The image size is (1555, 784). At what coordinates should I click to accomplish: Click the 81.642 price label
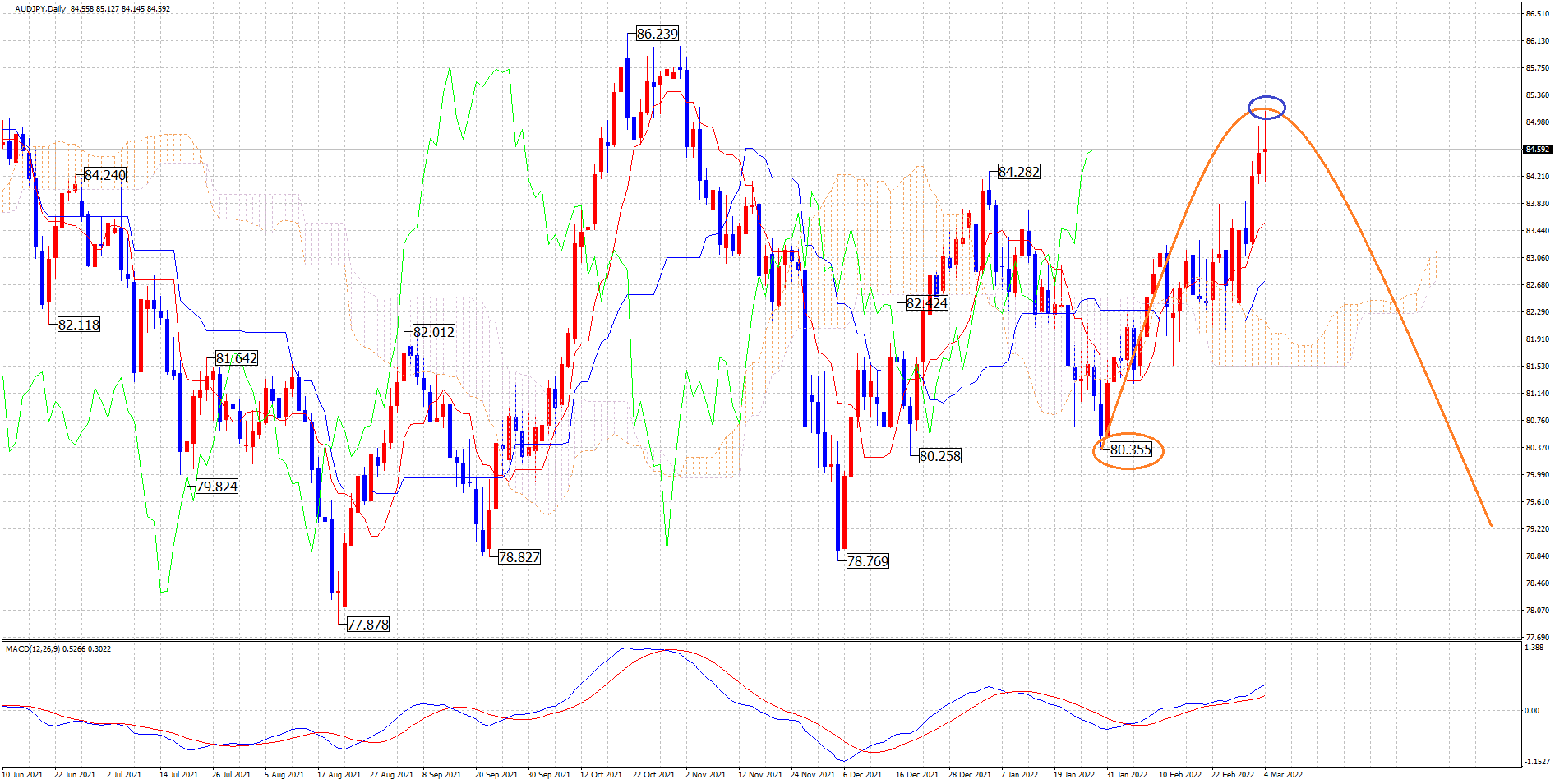click(237, 358)
